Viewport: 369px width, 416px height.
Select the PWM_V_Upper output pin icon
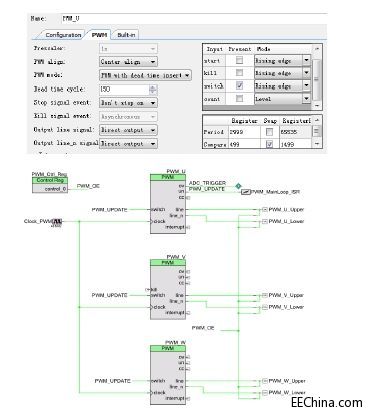coord(265,295)
